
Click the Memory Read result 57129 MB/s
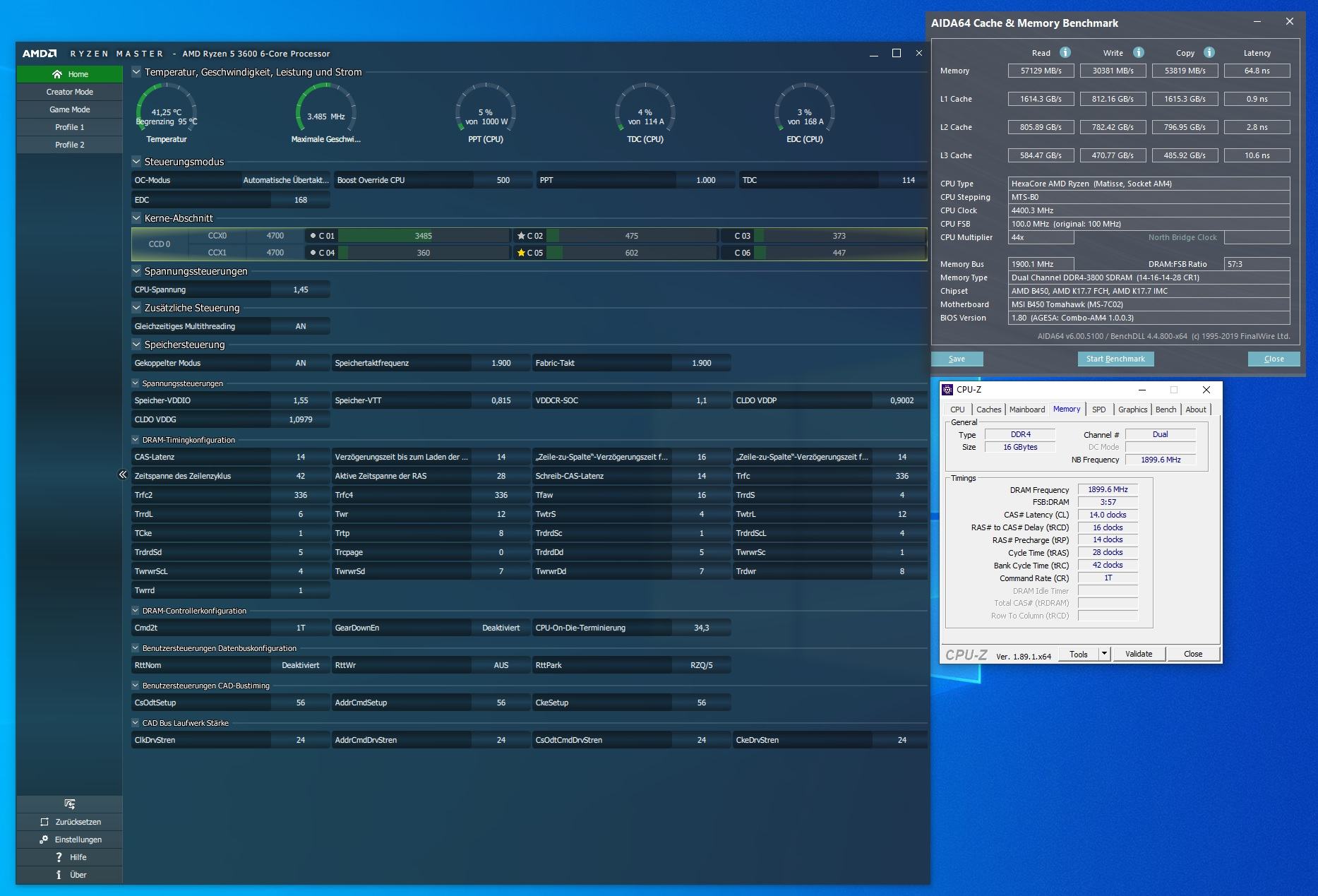(x=1041, y=71)
